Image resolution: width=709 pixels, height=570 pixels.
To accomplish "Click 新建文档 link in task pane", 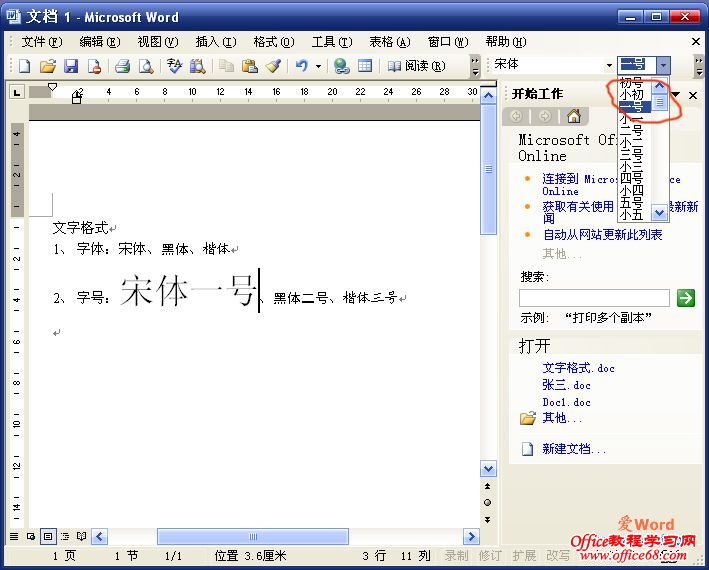I will point(574,449).
